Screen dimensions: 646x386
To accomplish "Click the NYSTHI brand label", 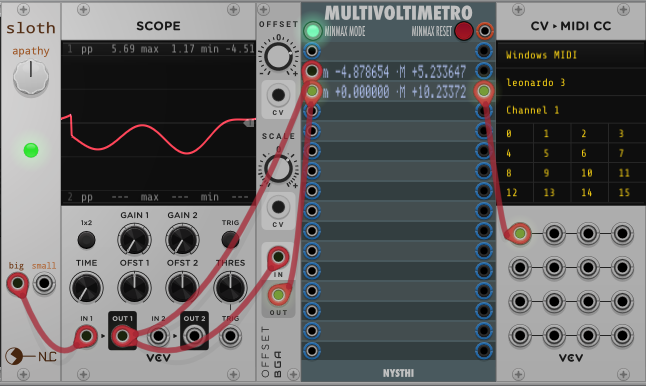I will pyautogui.click(x=398, y=373).
